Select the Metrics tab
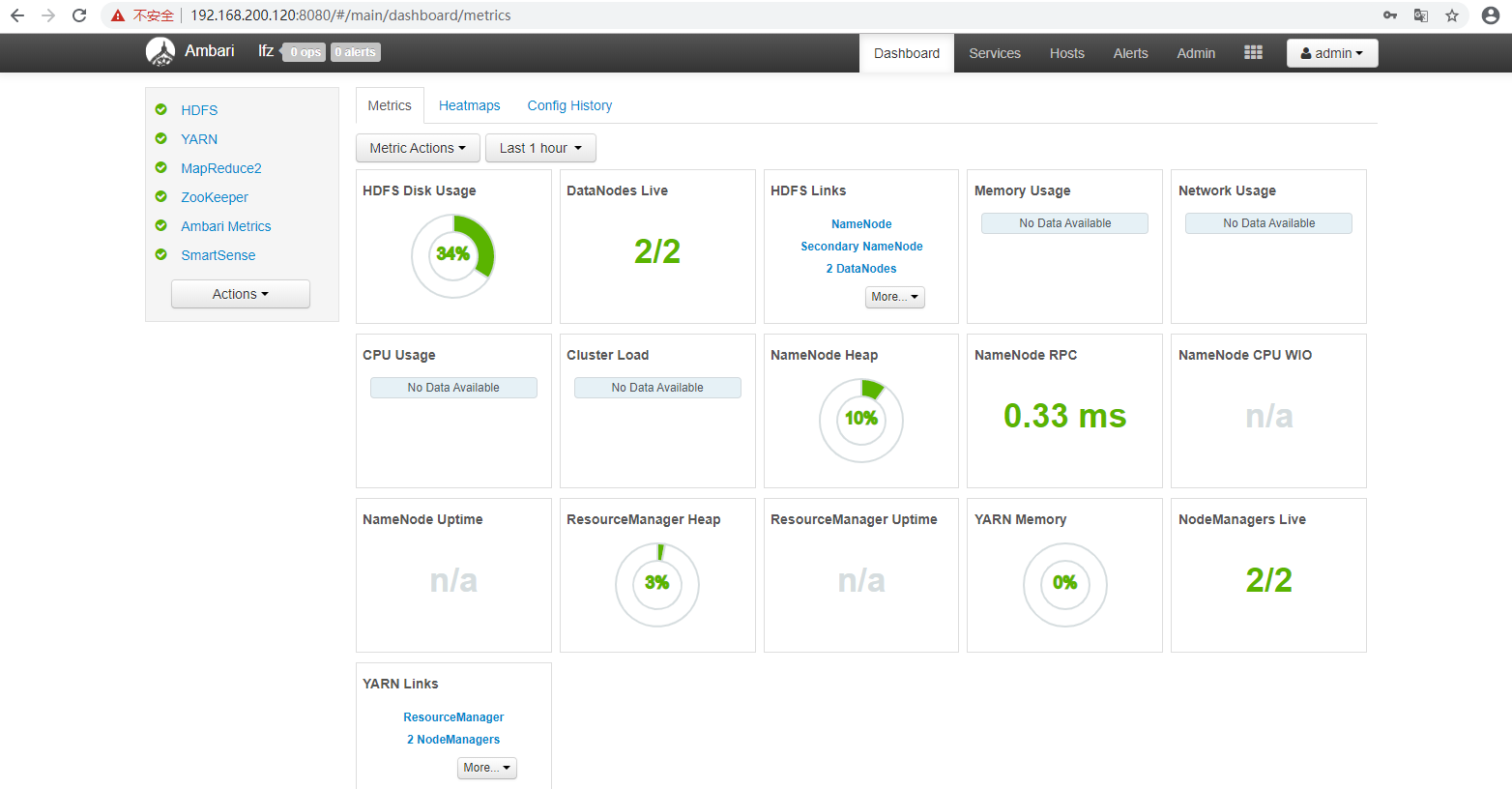Image resolution: width=1512 pixels, height=789 pixels. click(390, 105)
